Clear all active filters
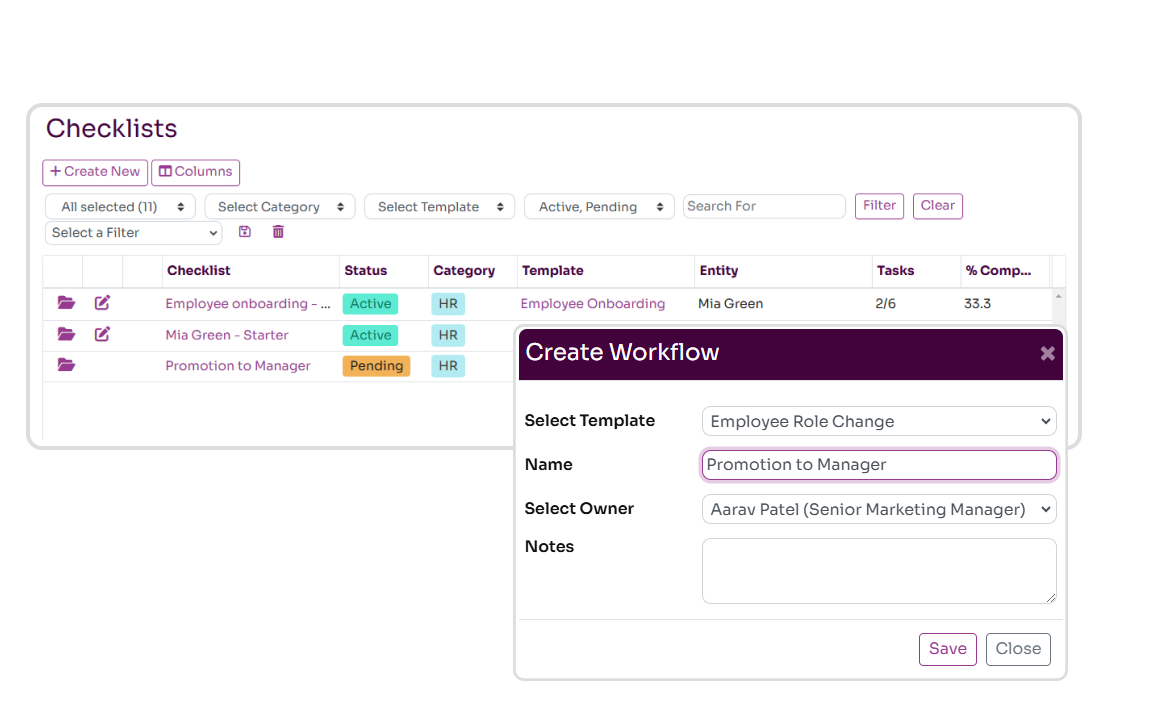The image size is (1176, 723). [x=937, y=206]
